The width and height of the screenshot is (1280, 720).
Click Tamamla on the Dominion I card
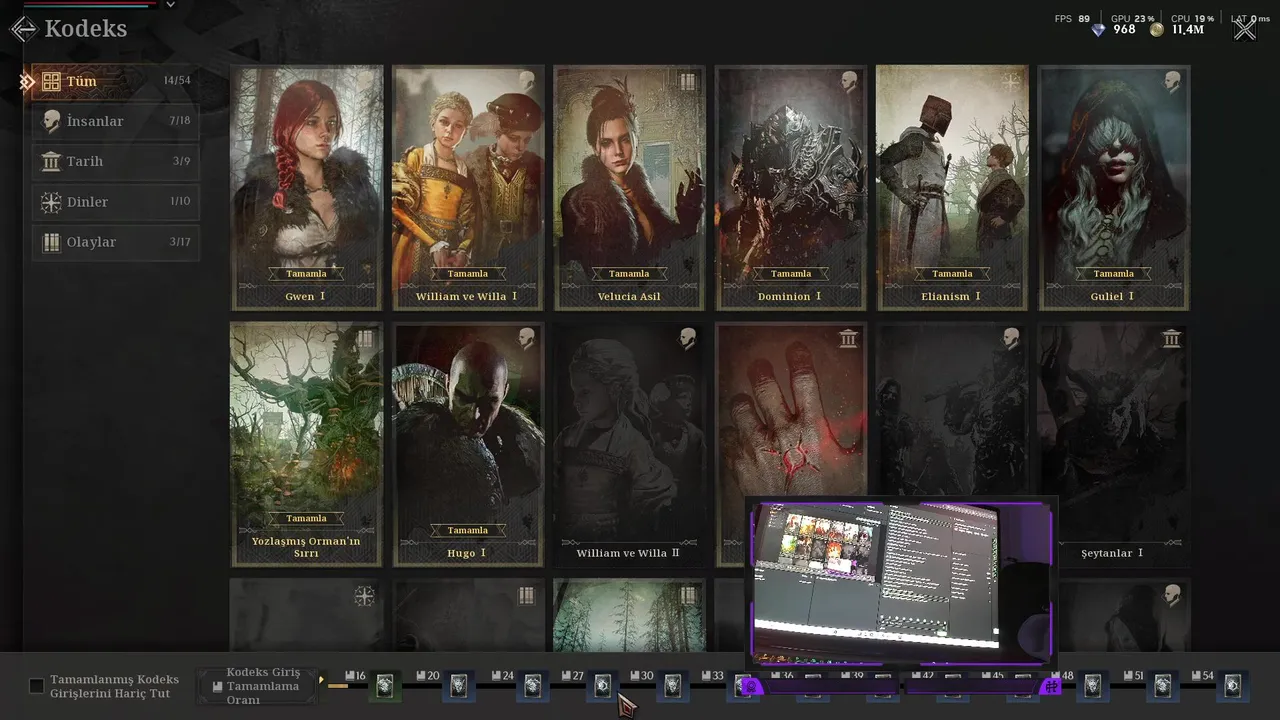coord(791,274)
